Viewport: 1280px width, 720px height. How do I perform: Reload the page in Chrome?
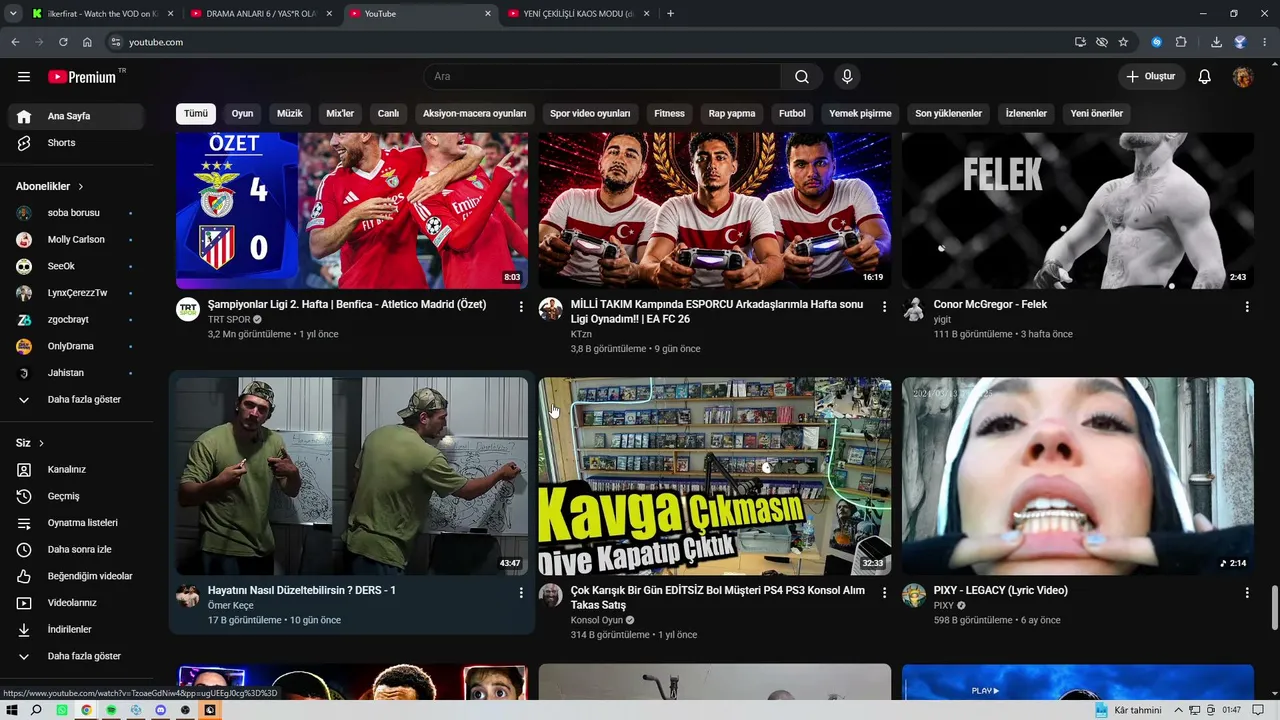click(63, 42)
